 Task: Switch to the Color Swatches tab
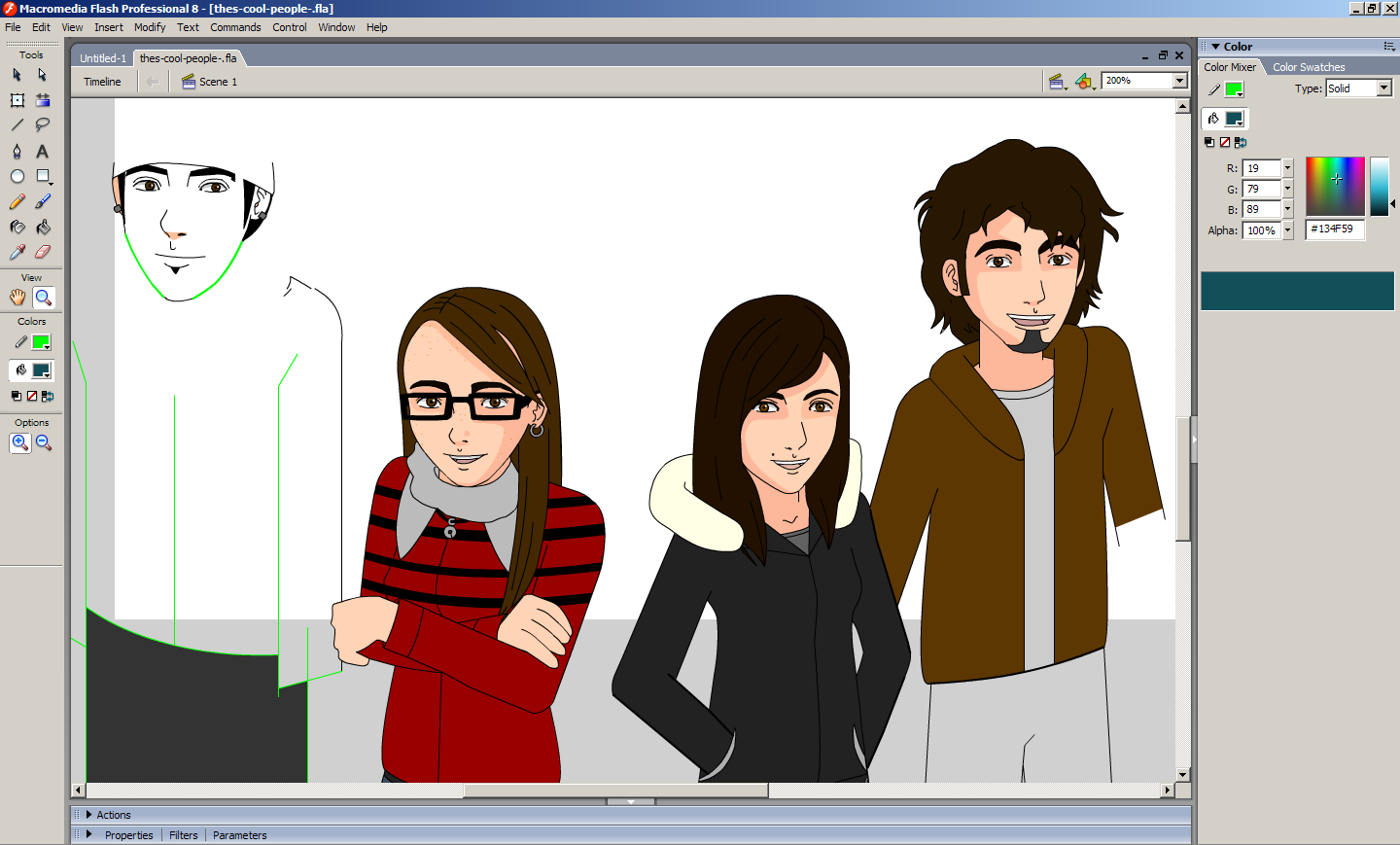pyautogui.click(x=1309, y=67)
